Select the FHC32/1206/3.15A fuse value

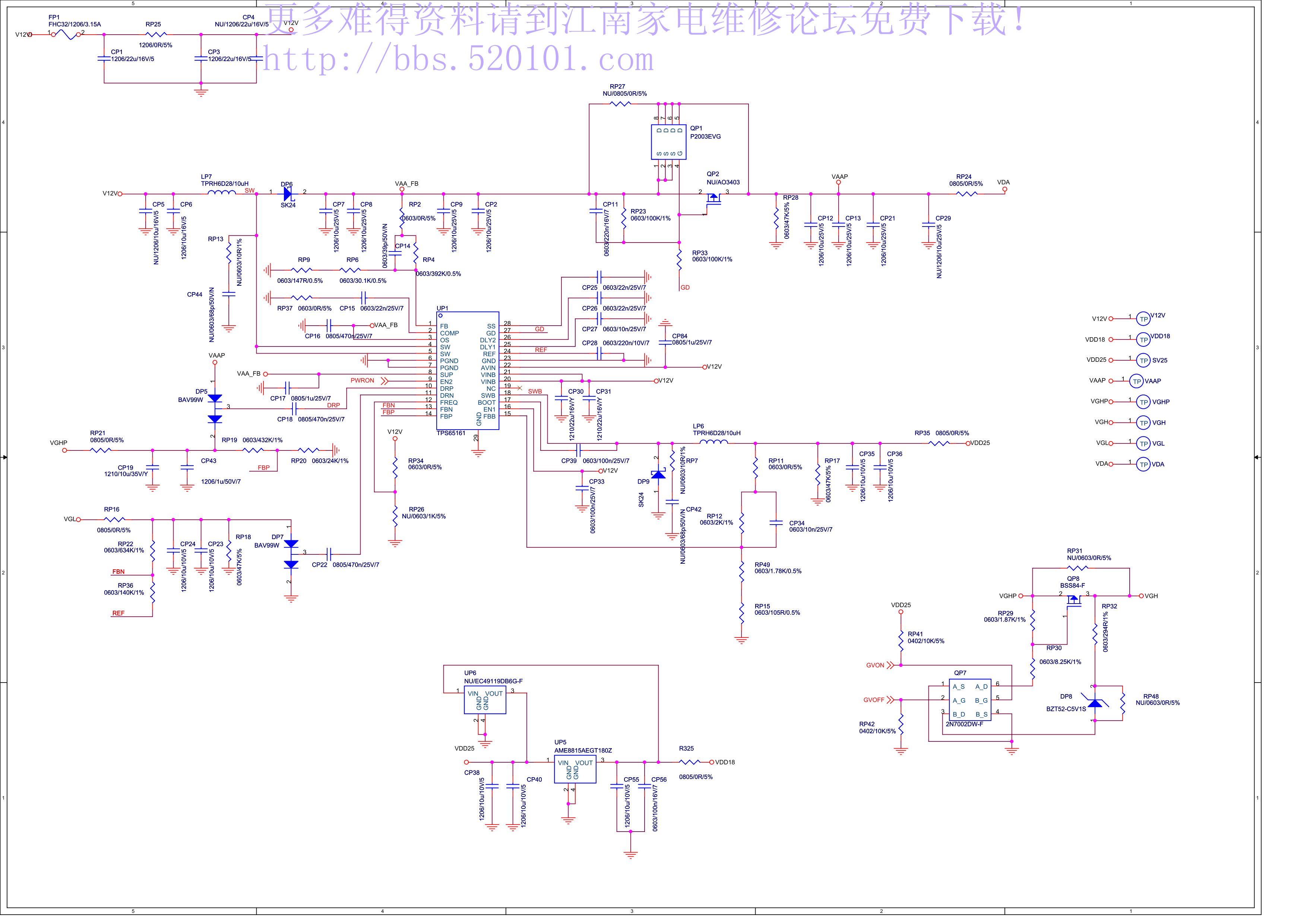click(x=75, y=25)
